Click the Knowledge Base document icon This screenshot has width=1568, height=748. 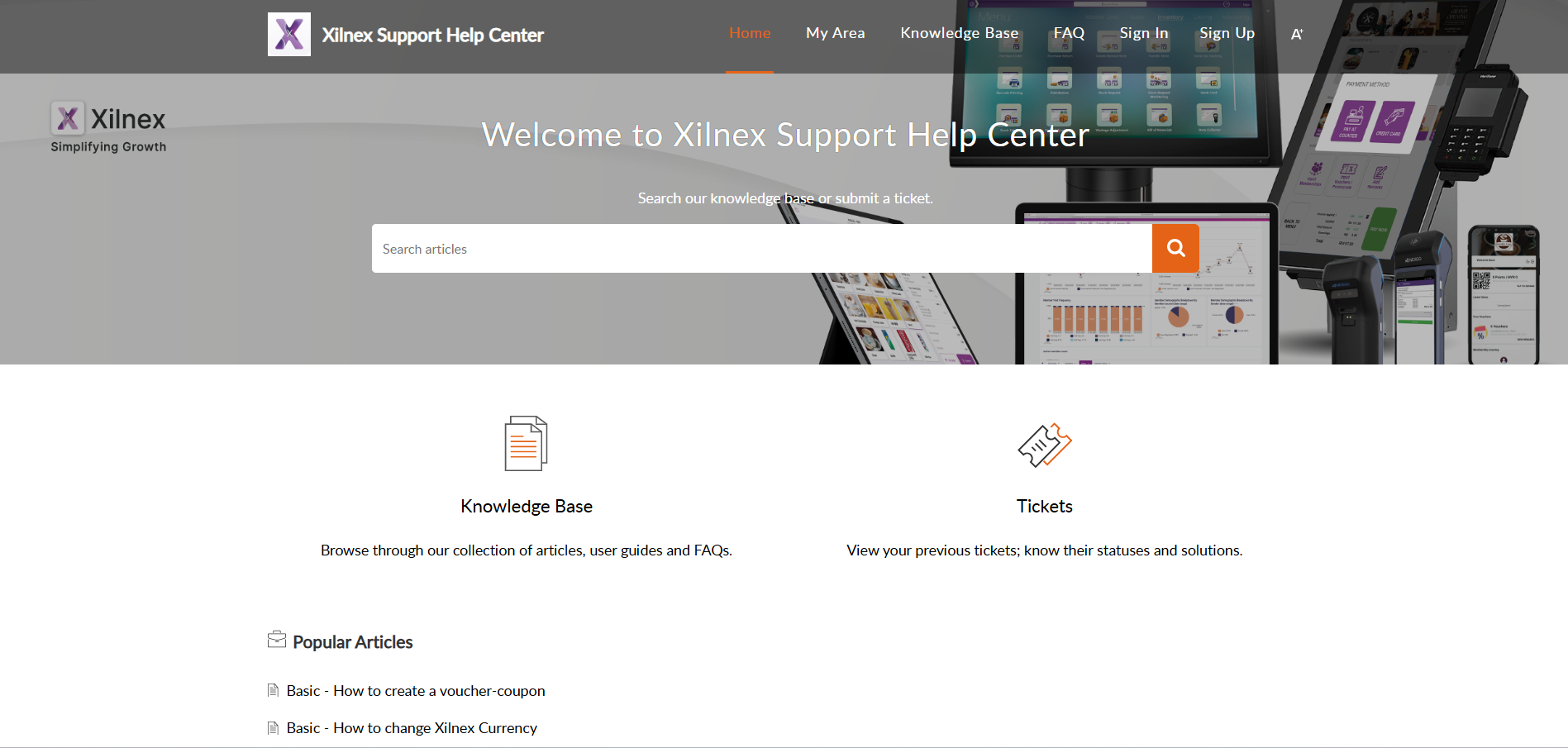pyautogui.click(x=526, y=444)
